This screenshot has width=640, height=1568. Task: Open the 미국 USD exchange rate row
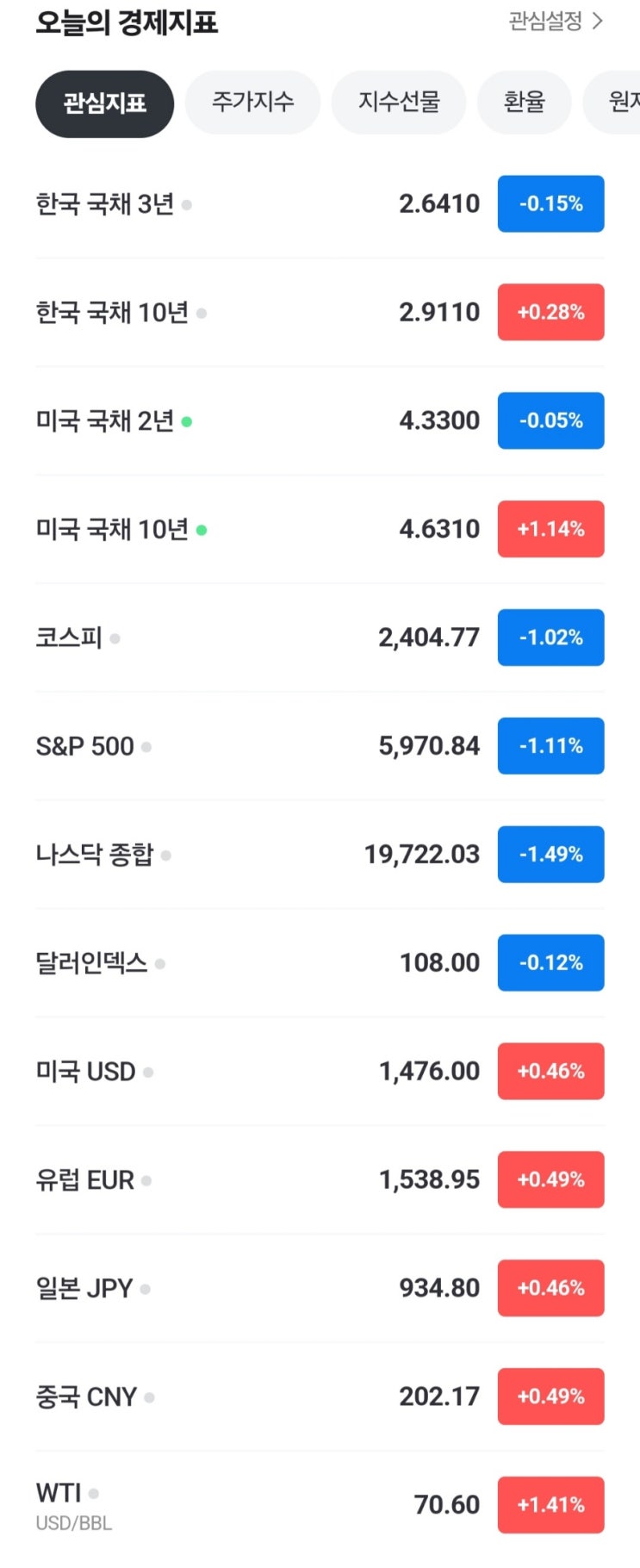[258, 1072]
